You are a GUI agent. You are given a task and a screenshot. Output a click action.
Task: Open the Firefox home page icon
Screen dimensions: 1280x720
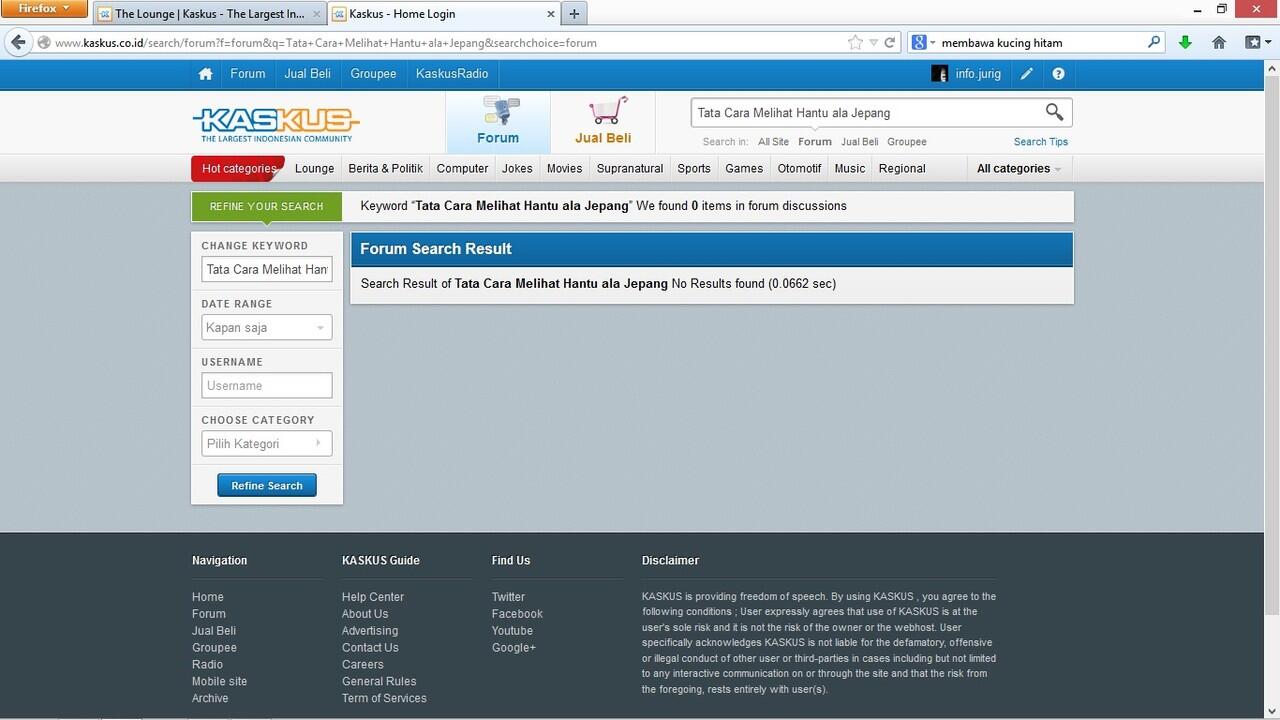1219,42
